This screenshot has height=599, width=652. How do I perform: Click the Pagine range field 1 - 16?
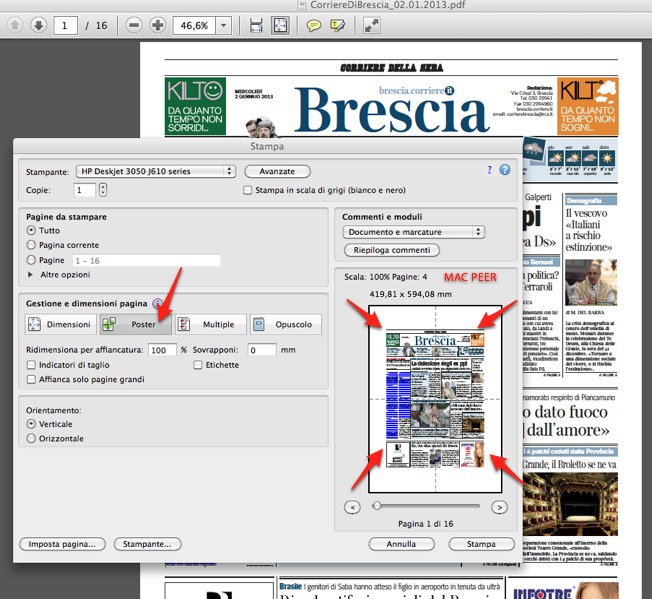146,261
